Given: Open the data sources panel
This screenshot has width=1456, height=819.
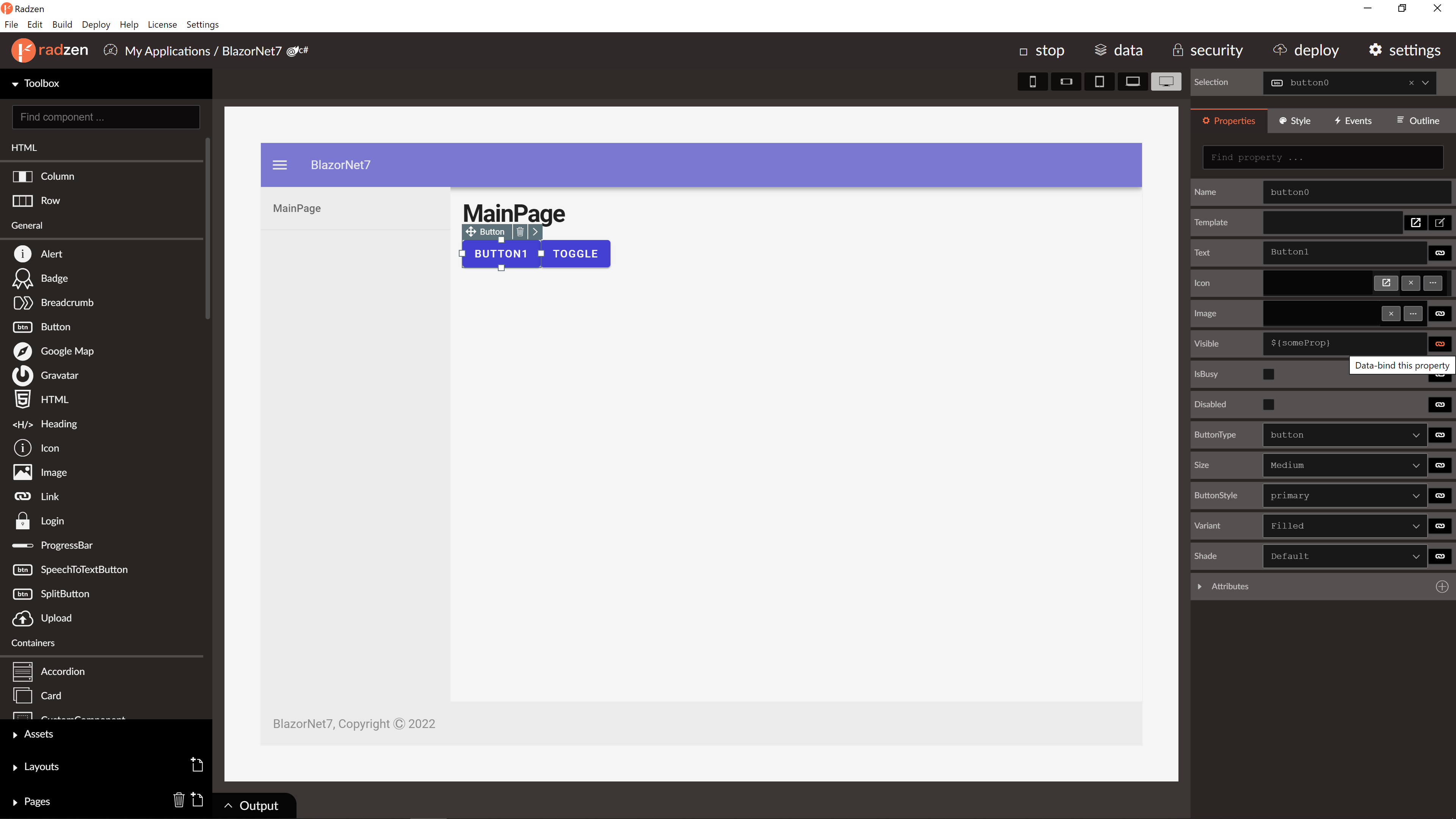Looking at the screenshot, I should click(x=1119, y=50).
